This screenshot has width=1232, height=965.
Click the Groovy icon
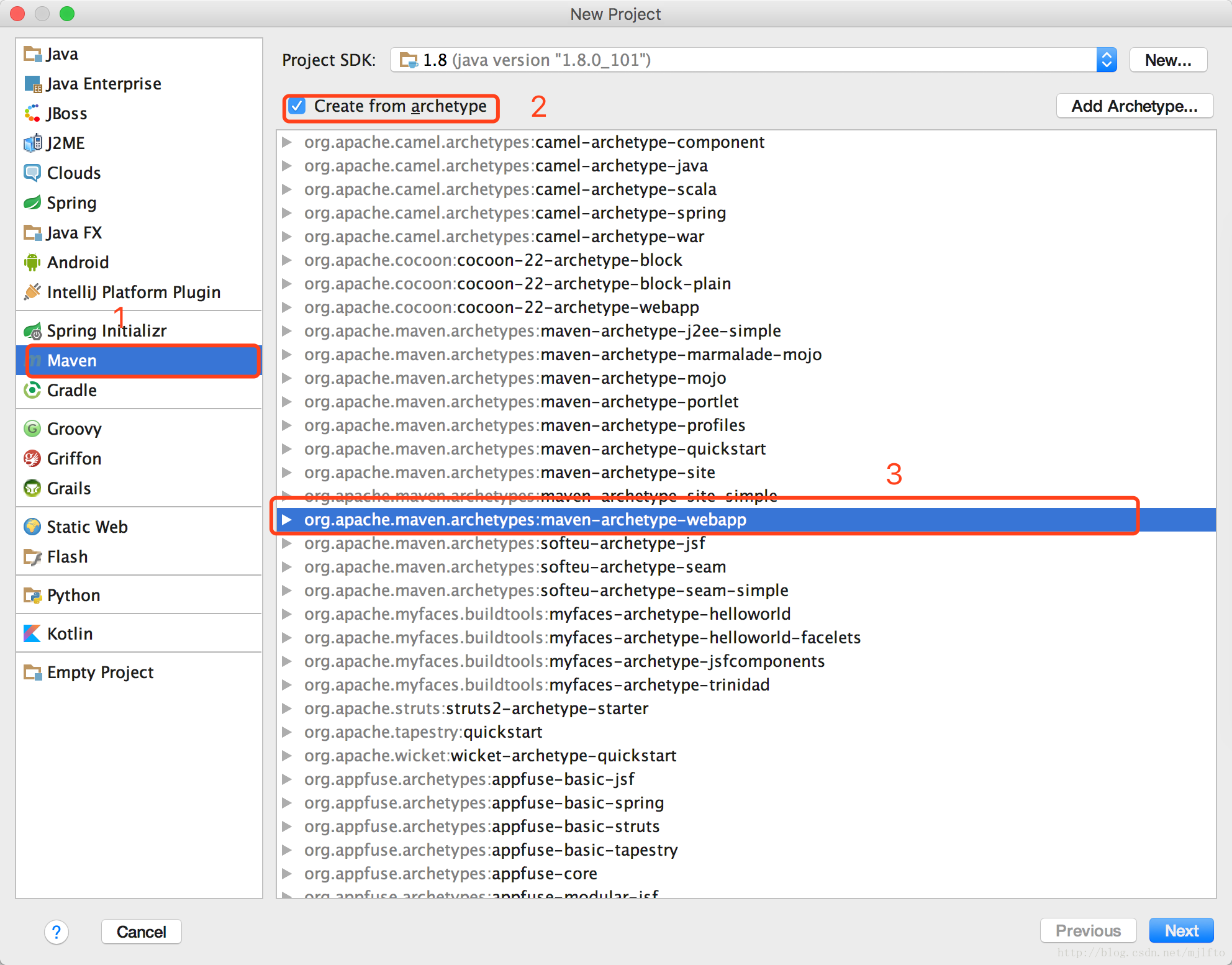point(32,428)
